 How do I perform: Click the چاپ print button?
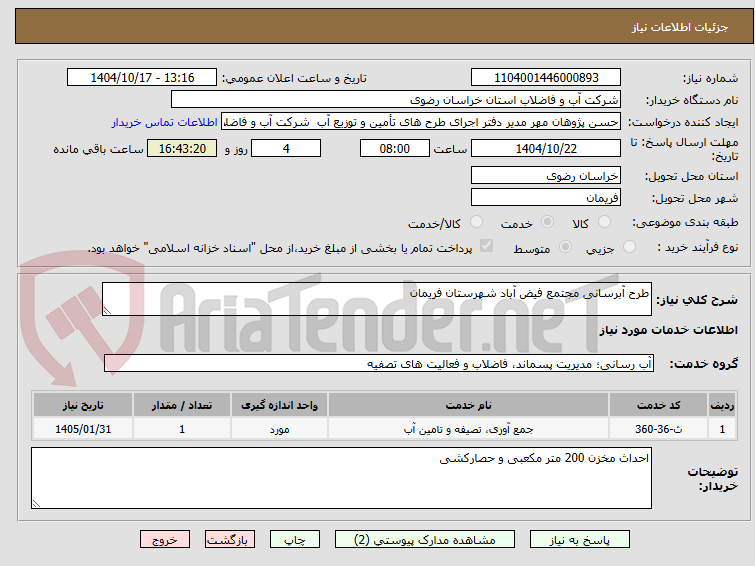pos(295,540)
